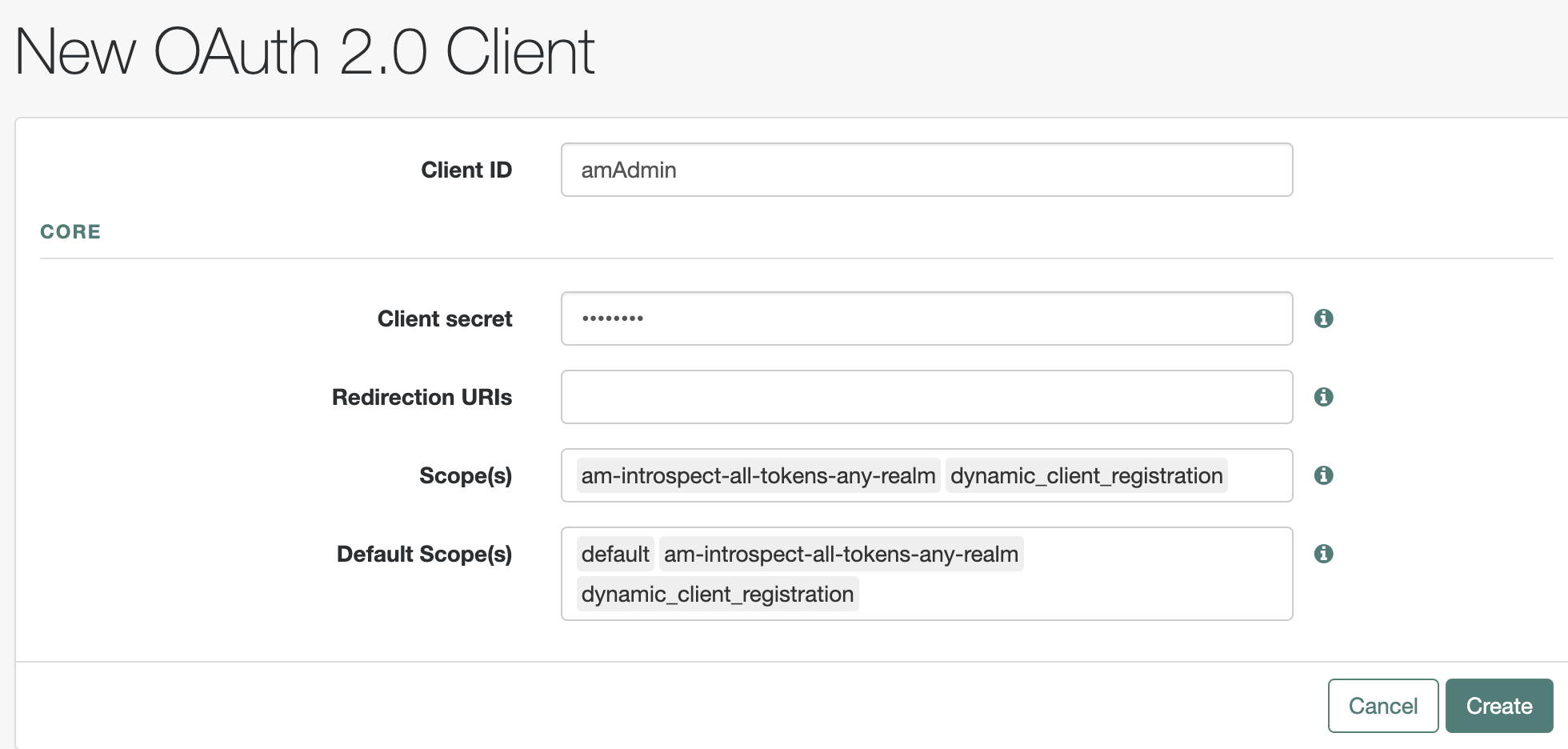Click the Client secret label
Screen dimensions: 1568x749
coord(444,318)
